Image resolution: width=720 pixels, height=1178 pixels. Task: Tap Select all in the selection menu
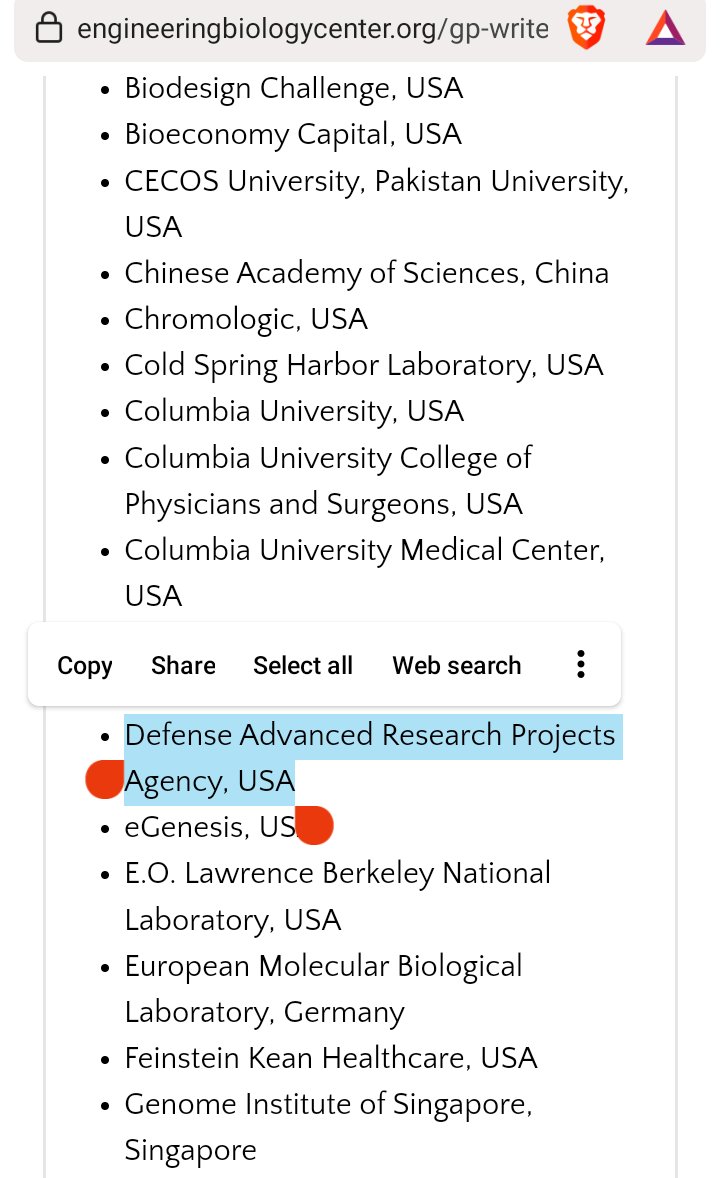(x=303, y=666)
